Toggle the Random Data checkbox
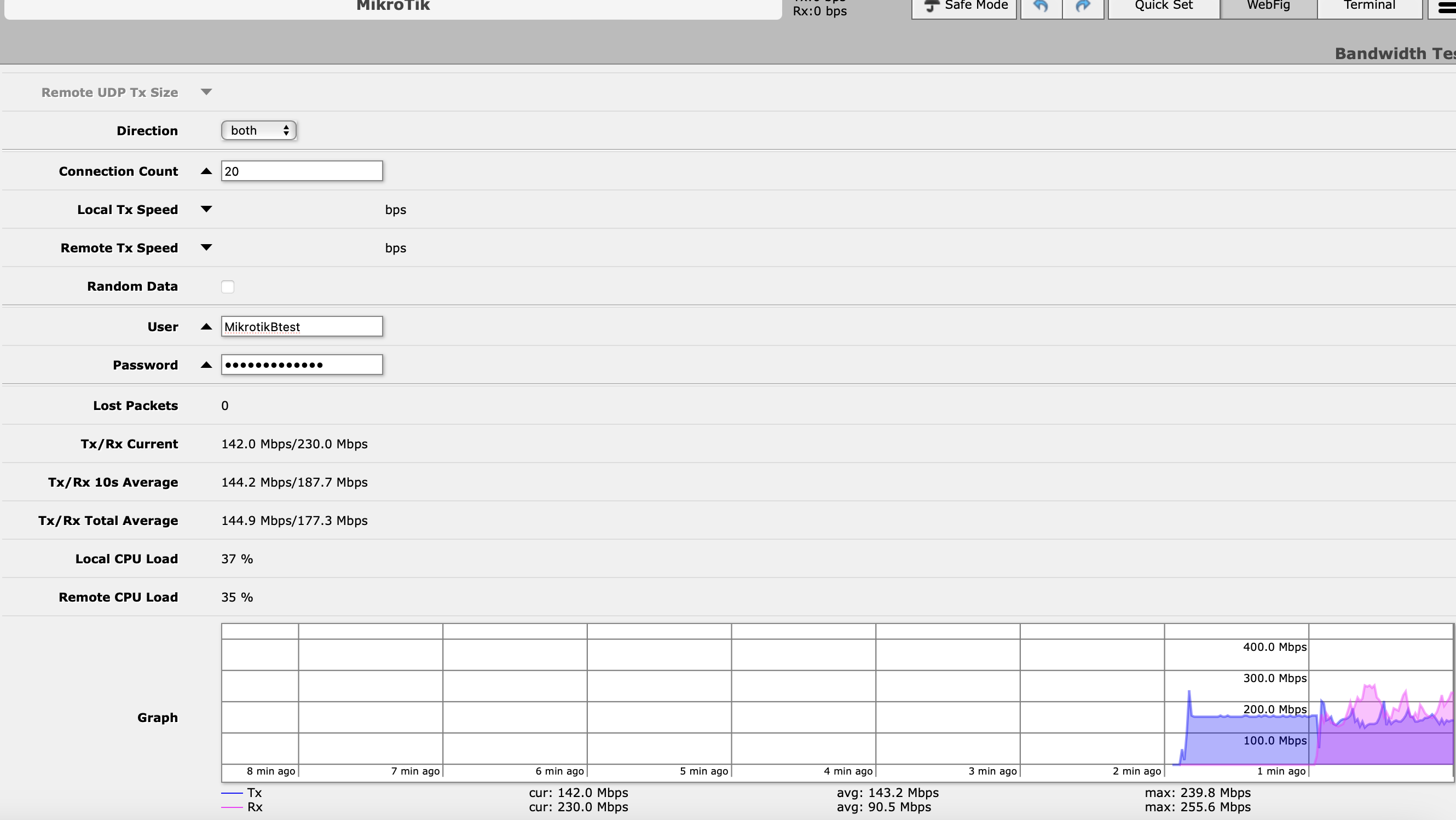The width and height of the screenshot is (1456, 820). click(x=227, y=286)
